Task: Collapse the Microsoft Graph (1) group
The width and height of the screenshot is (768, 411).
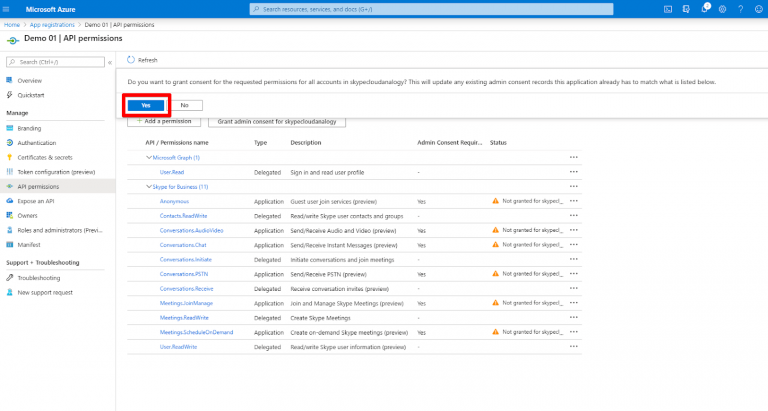Action: pos(149,157)
